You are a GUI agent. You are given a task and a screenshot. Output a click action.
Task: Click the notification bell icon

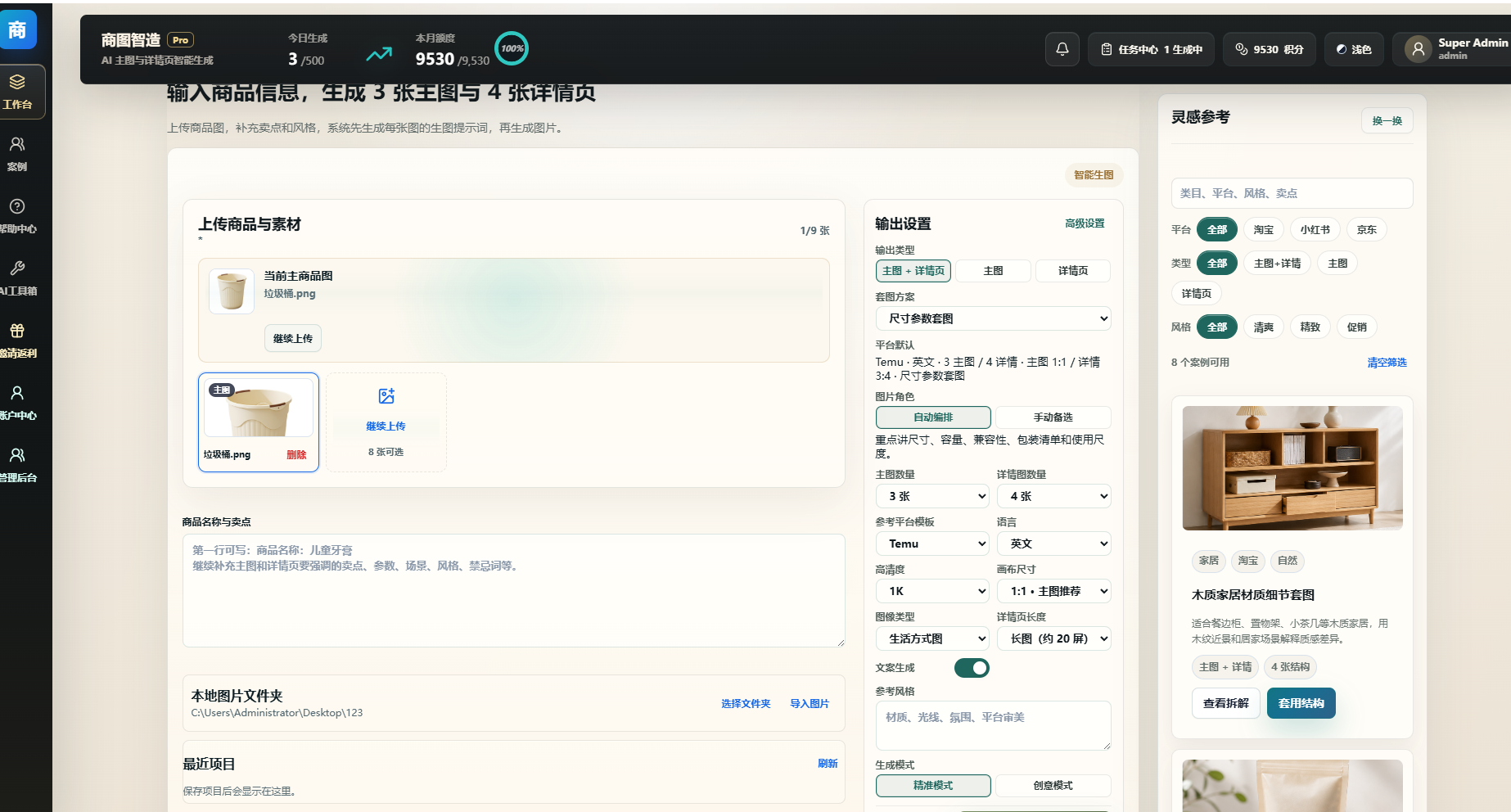(x=1062, y=49)
